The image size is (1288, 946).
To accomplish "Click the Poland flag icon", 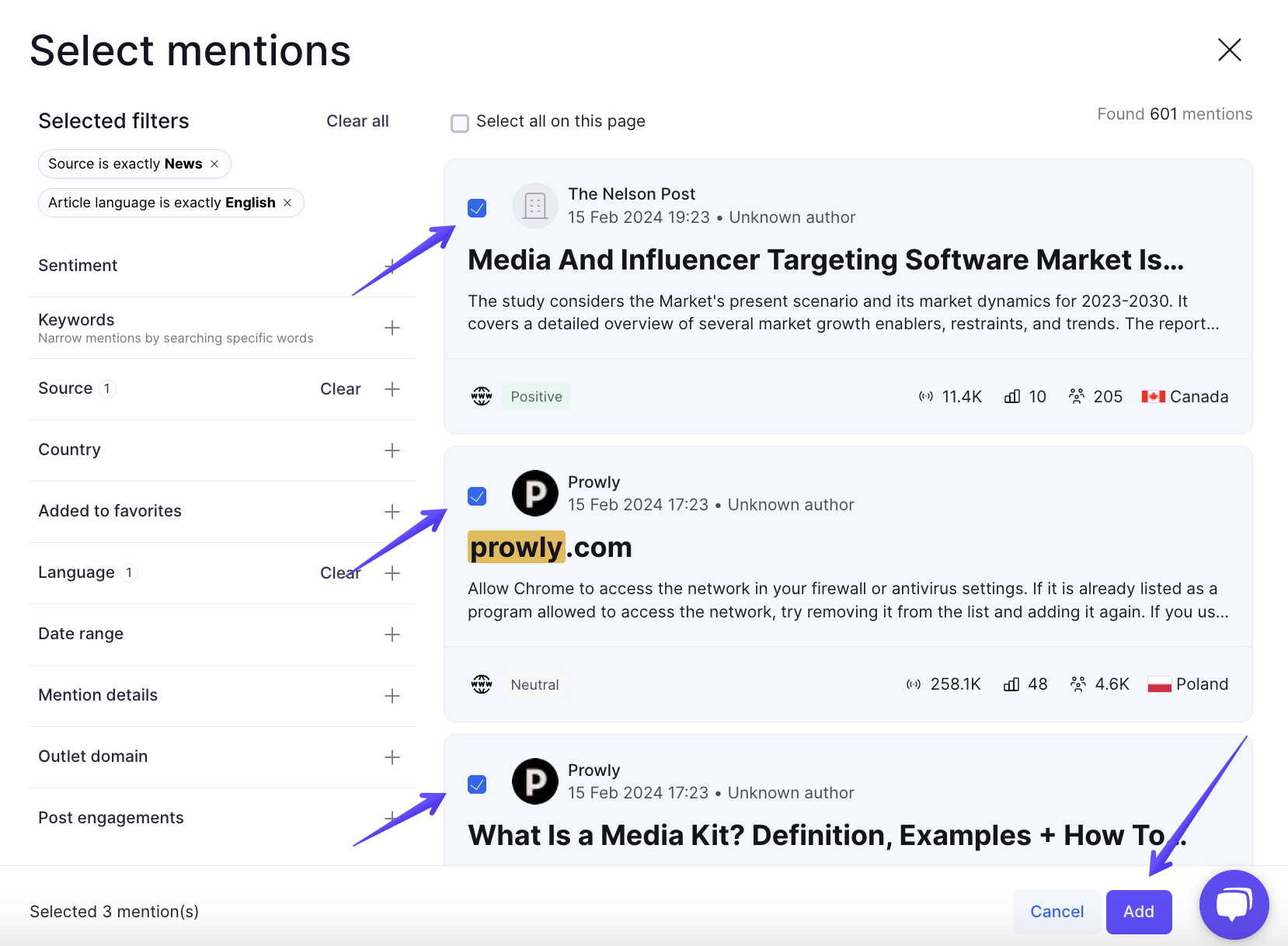I will coord(1159,684).
